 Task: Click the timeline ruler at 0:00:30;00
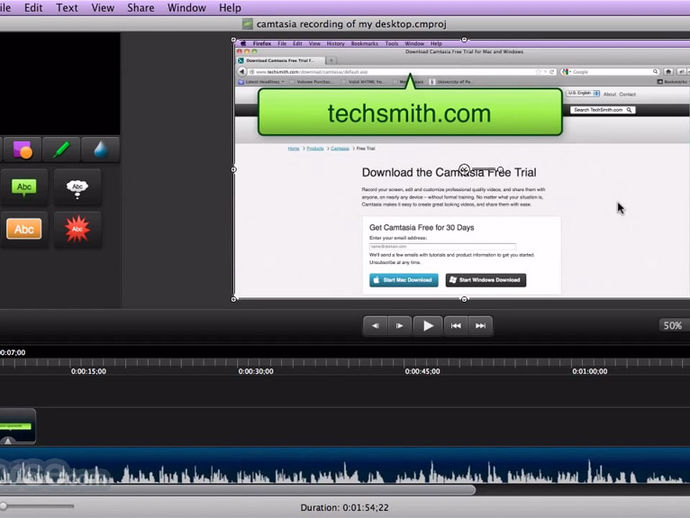coord(256,371)
